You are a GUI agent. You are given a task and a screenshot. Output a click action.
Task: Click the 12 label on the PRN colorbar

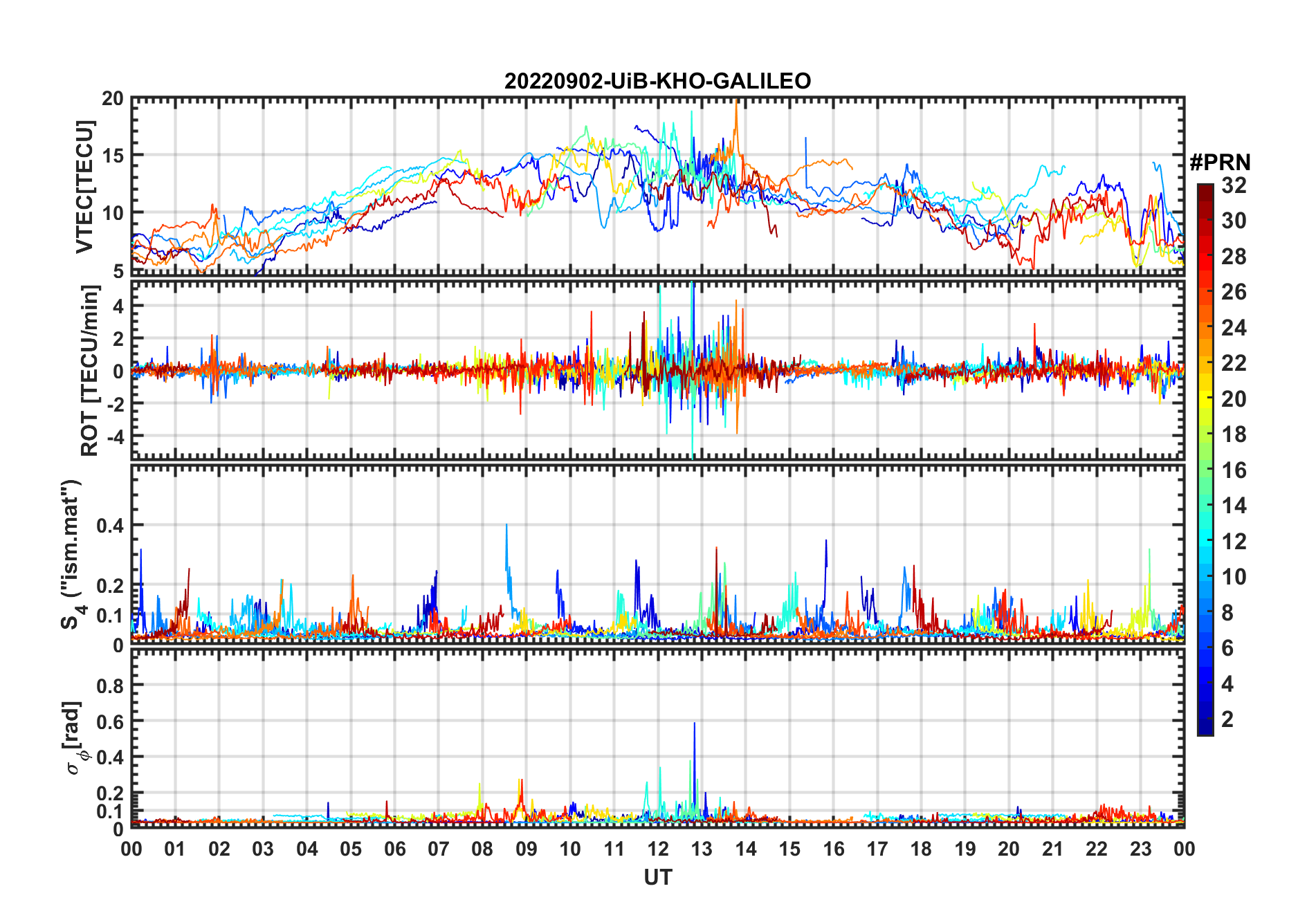coord(1234,542)
